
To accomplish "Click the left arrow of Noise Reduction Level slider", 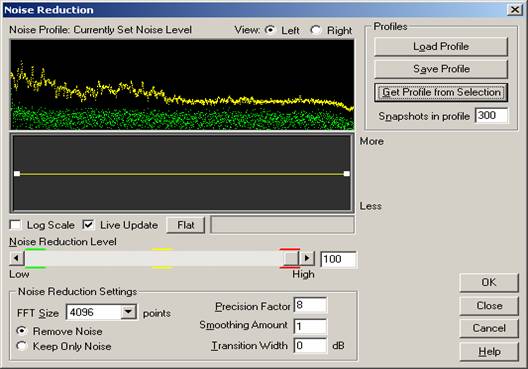I will coord(16,259).
